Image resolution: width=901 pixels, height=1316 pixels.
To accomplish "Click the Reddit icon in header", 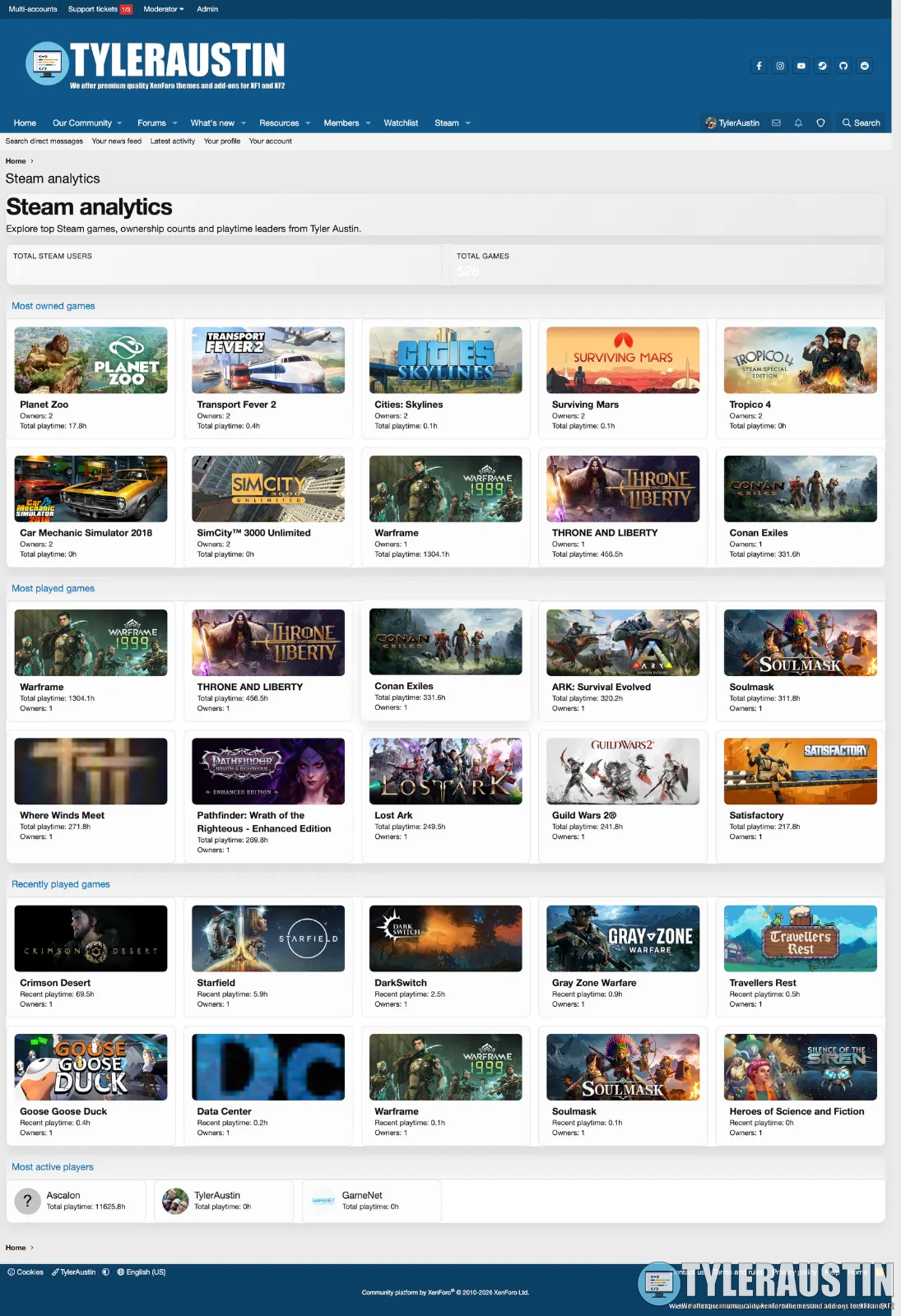I will (x=864, y=66).
